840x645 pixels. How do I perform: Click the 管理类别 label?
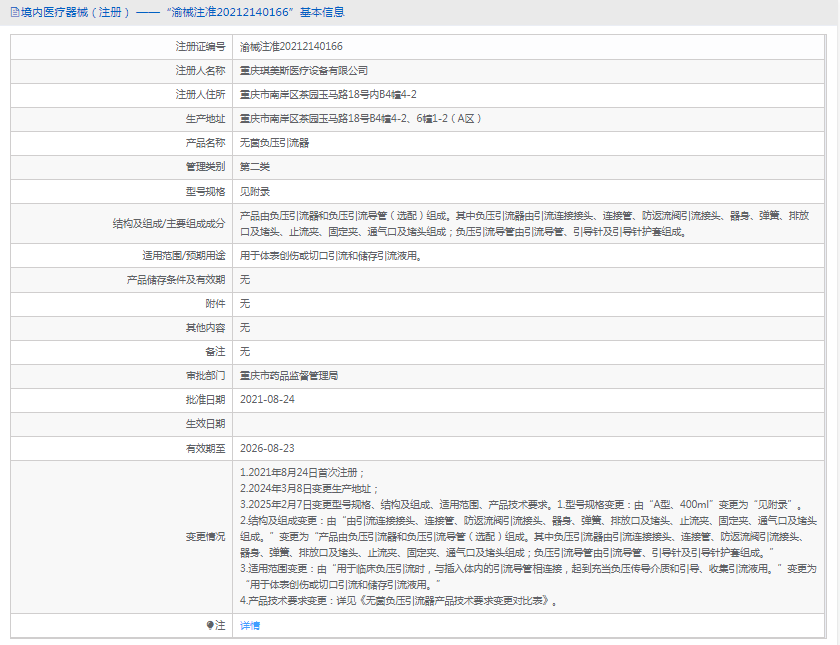[205, 167]
